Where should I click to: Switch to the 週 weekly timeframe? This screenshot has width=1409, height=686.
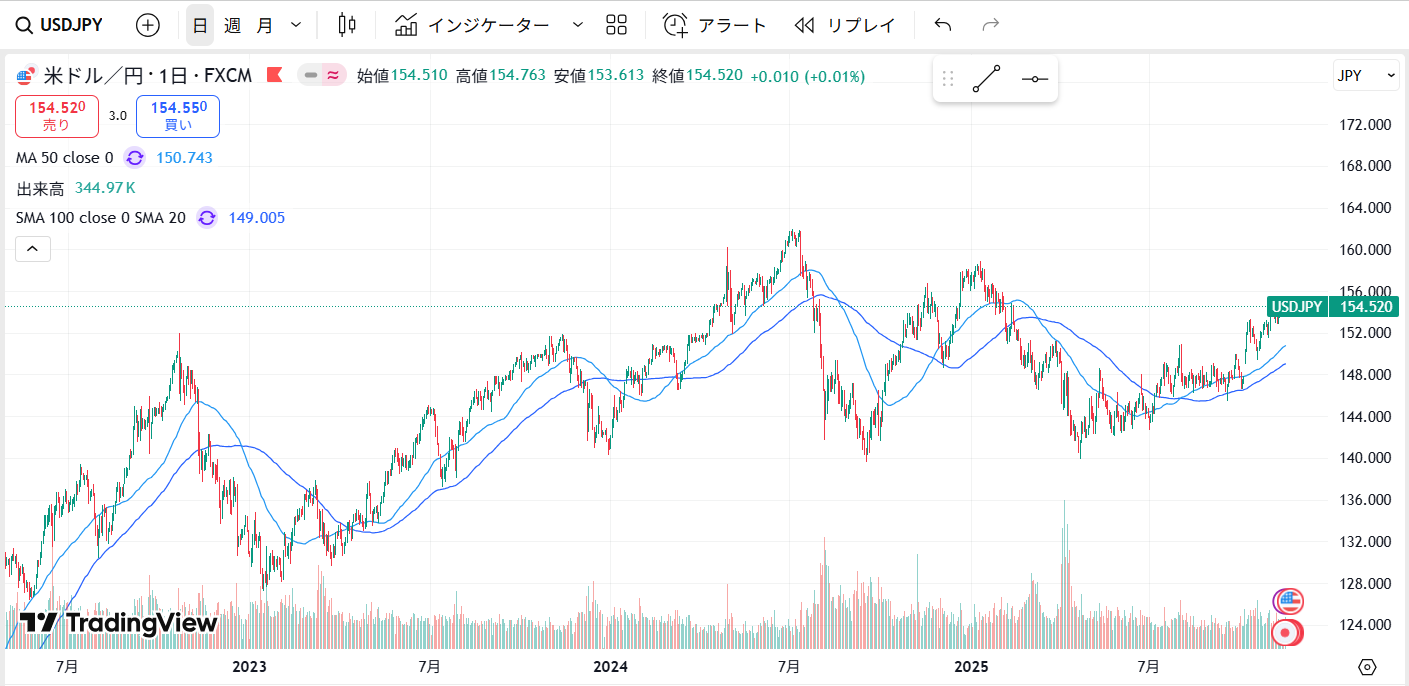[x=232, y=25]
